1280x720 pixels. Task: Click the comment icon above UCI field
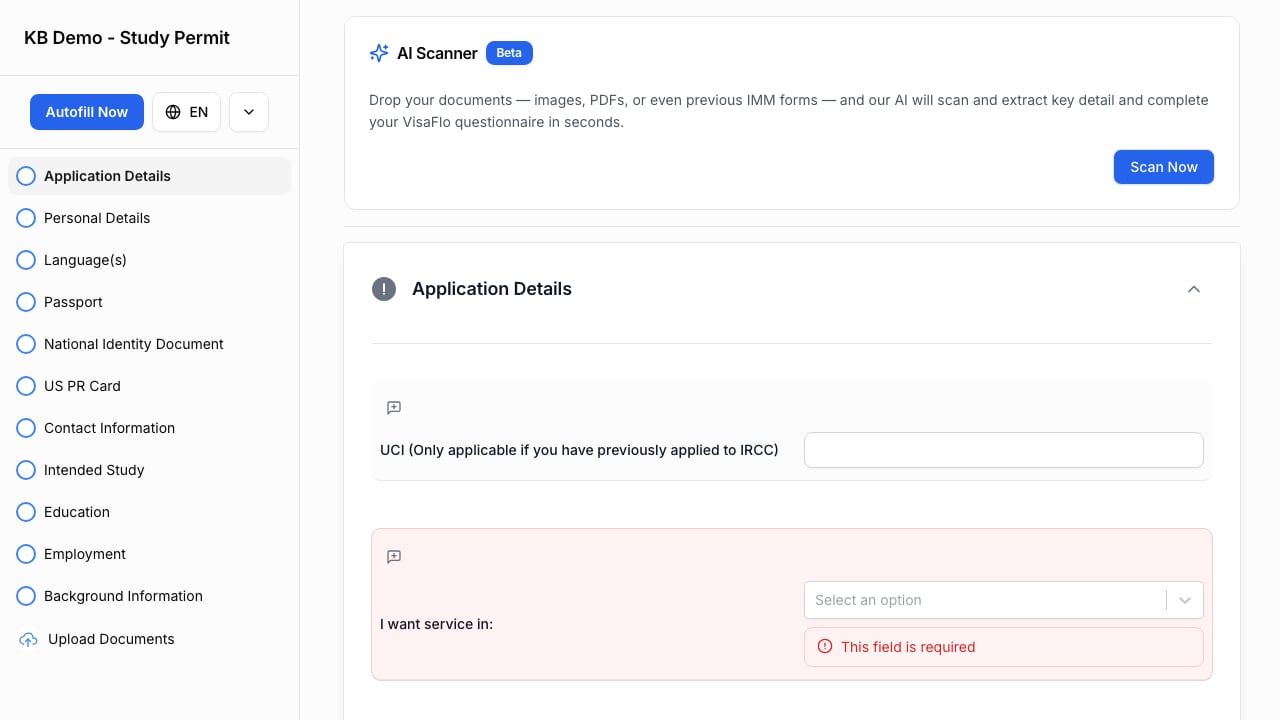394,408
